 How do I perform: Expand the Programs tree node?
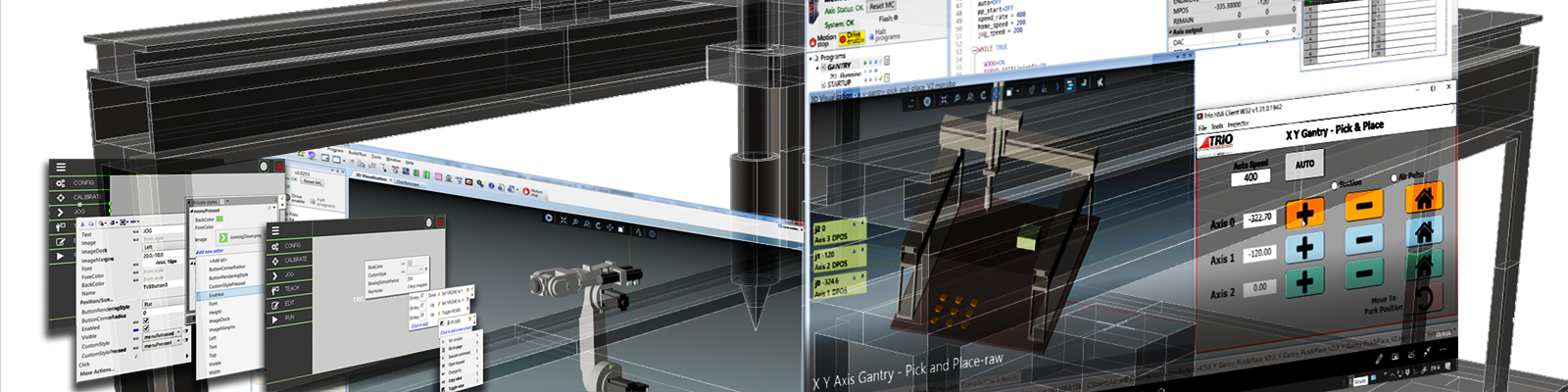812,58
